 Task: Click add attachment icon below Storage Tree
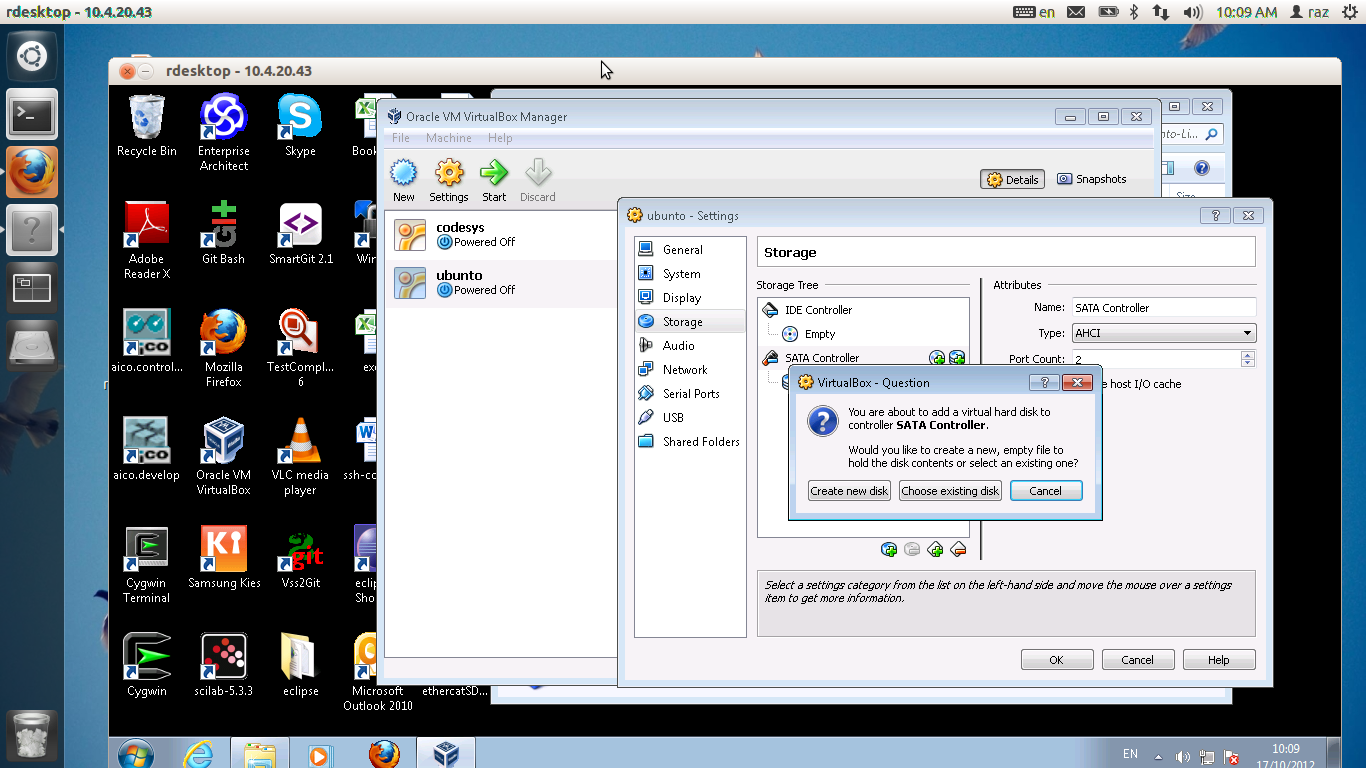tap(889, 549)
